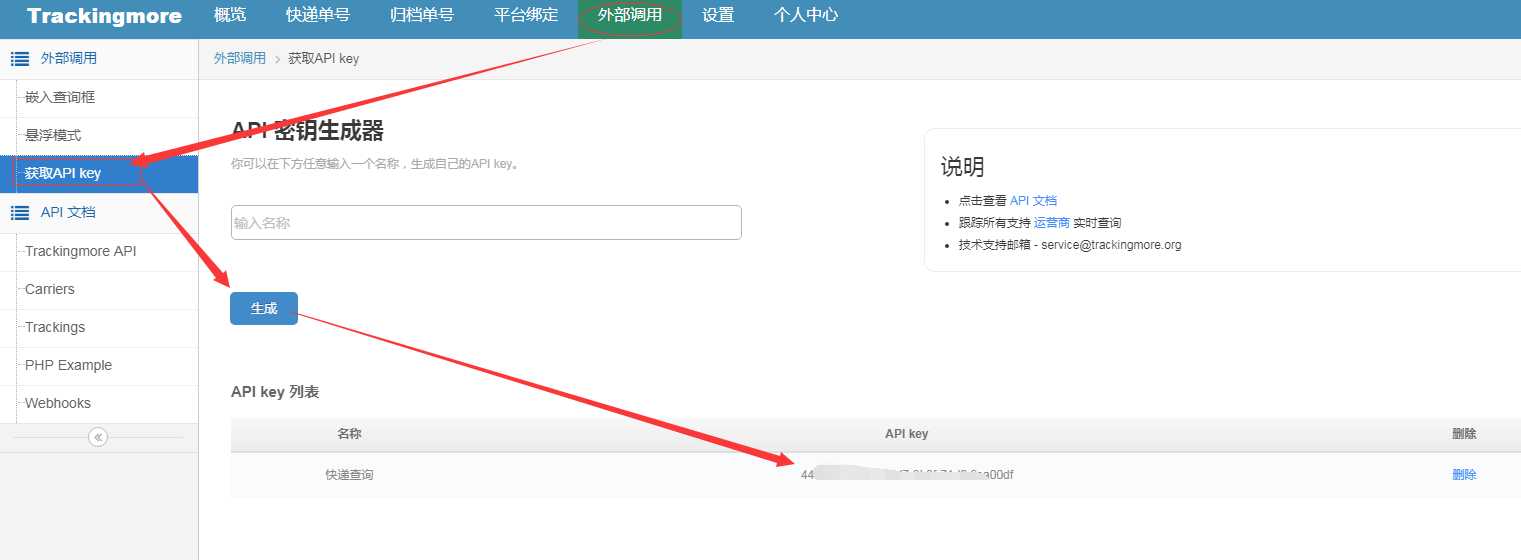Delete the 快递查询 API key
The height and width of the screenshot is (560, 1521).
tap(1464, 475)
